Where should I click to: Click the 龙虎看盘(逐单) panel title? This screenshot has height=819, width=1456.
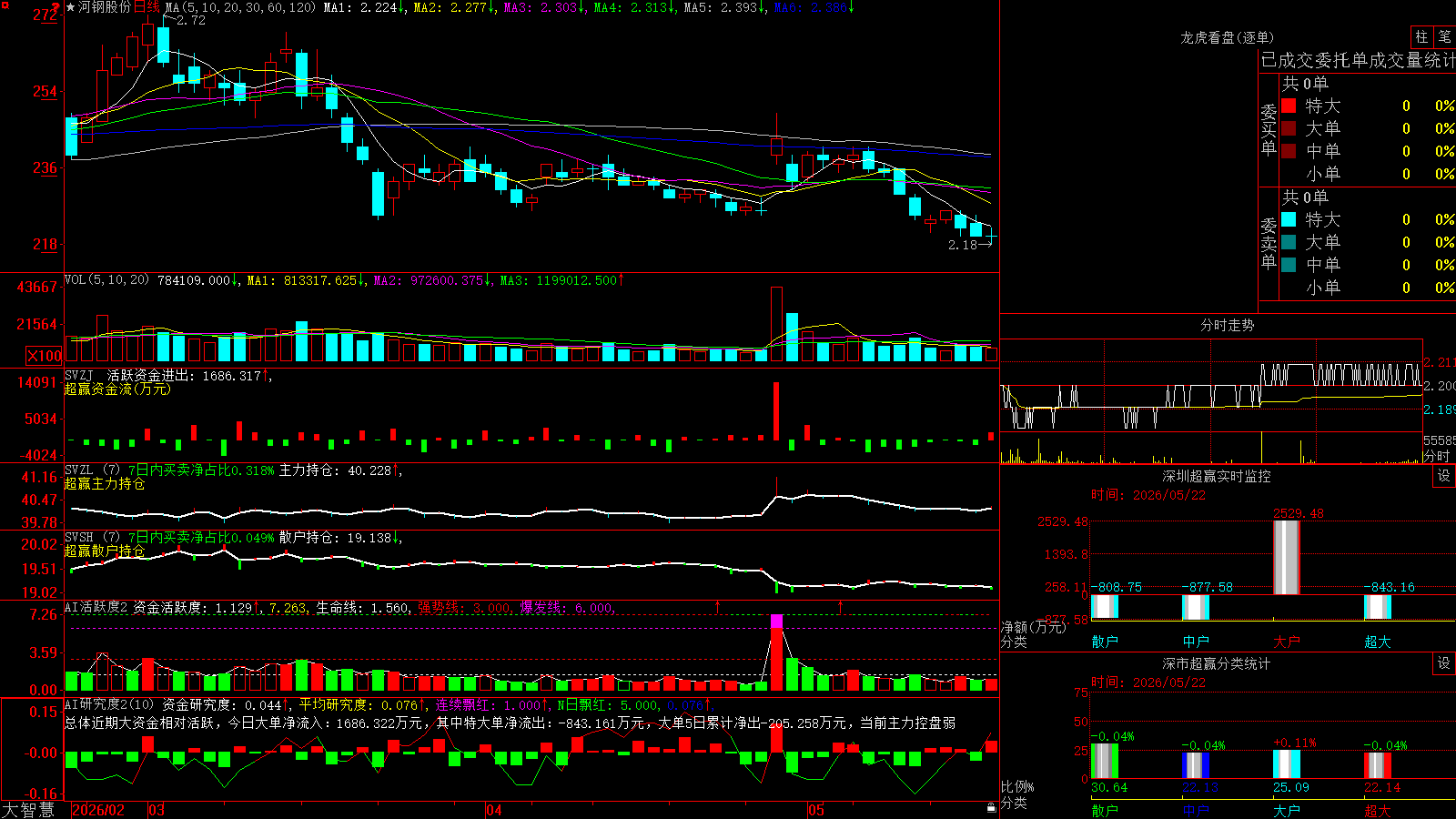click(x=1228, y=37)
